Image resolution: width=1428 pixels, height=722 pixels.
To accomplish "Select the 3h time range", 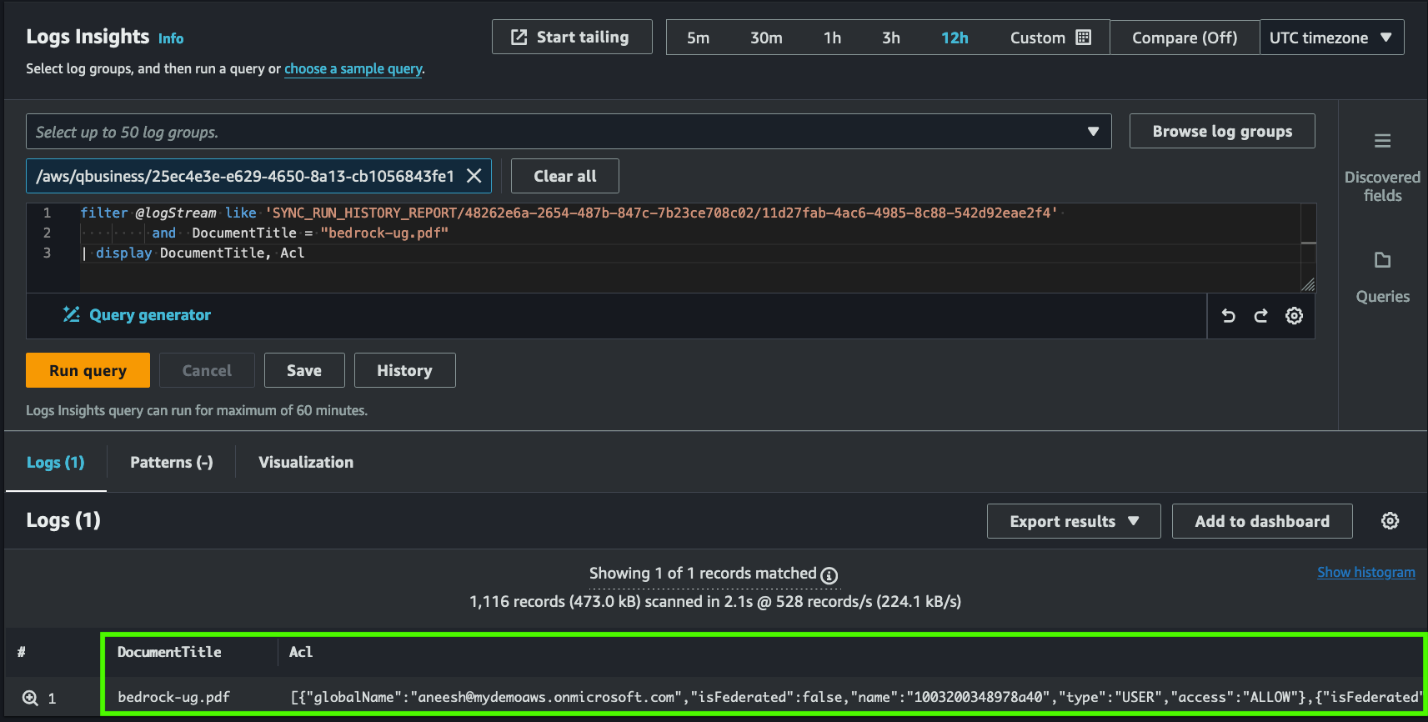I will (891, 38).
